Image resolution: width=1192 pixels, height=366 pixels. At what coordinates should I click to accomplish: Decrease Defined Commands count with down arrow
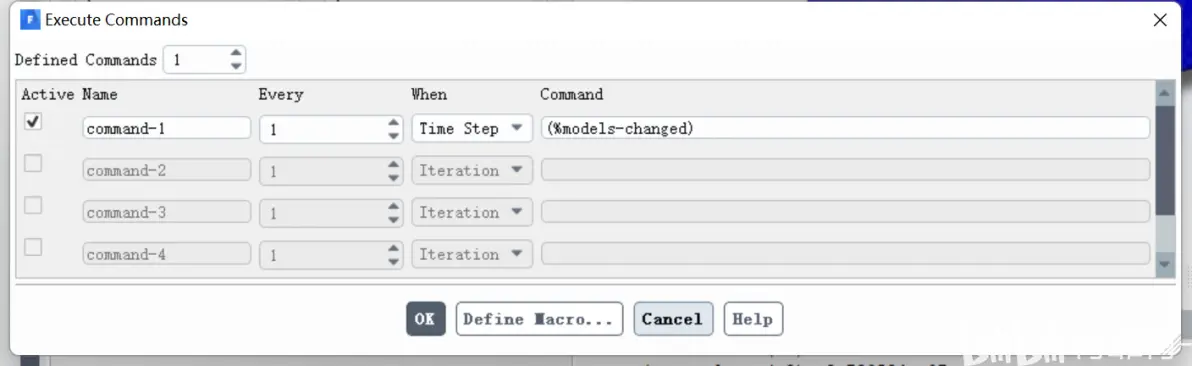click(236, 66)
